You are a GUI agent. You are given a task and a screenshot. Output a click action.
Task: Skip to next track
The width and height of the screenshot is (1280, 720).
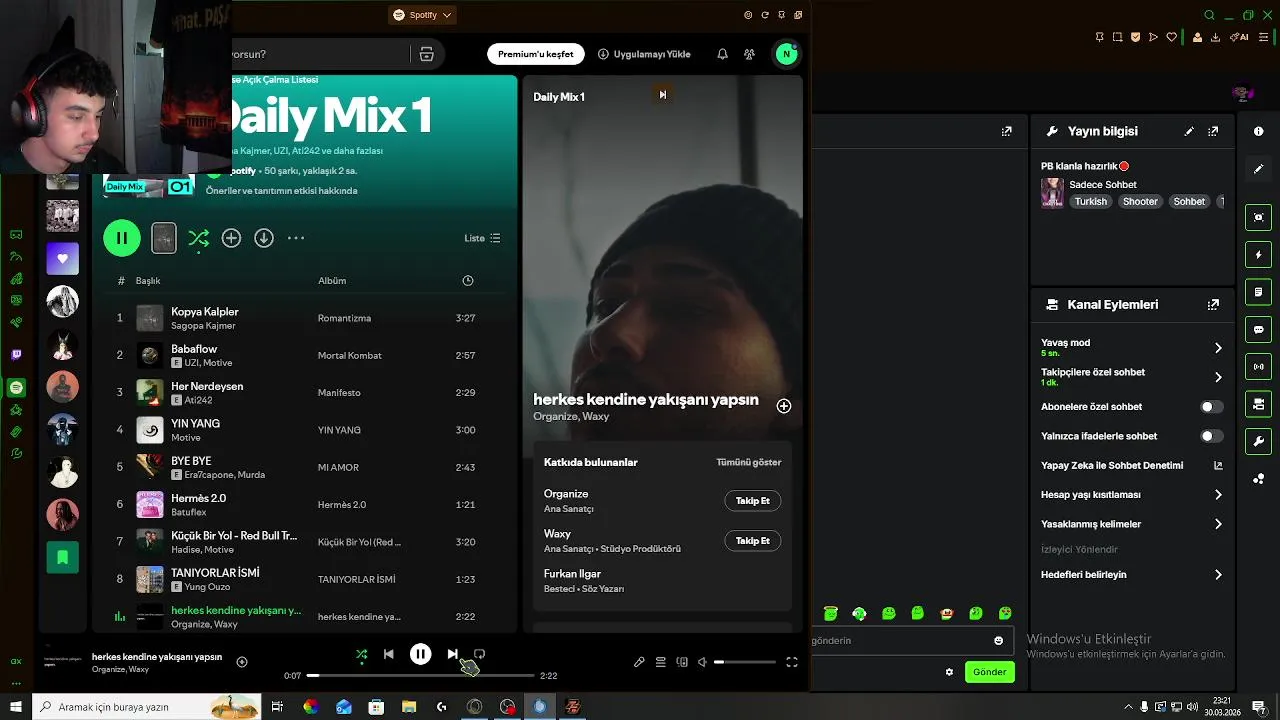452,654
